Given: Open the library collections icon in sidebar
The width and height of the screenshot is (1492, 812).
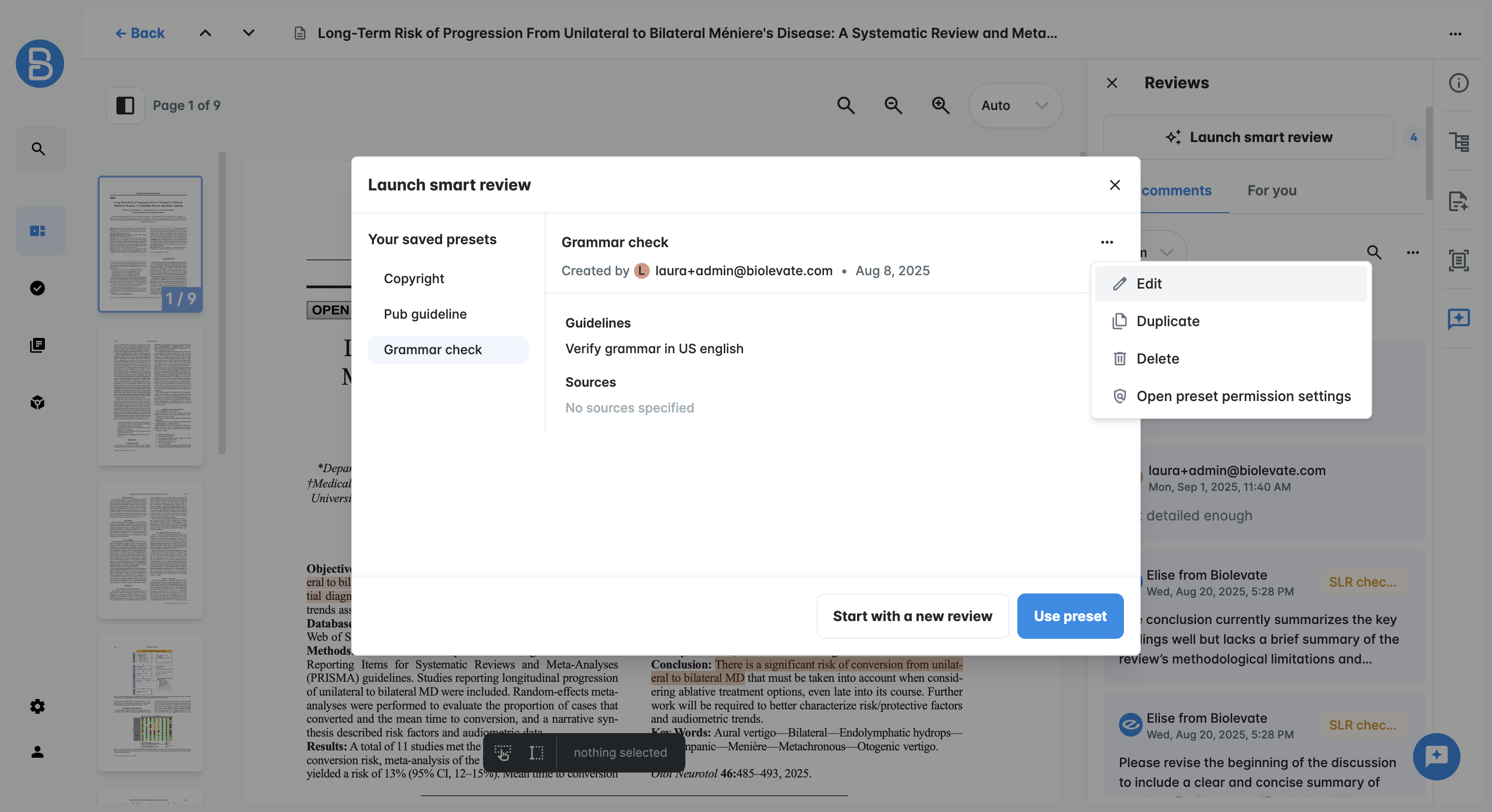Looking at the screenshot, I should [x=37, y=345].
